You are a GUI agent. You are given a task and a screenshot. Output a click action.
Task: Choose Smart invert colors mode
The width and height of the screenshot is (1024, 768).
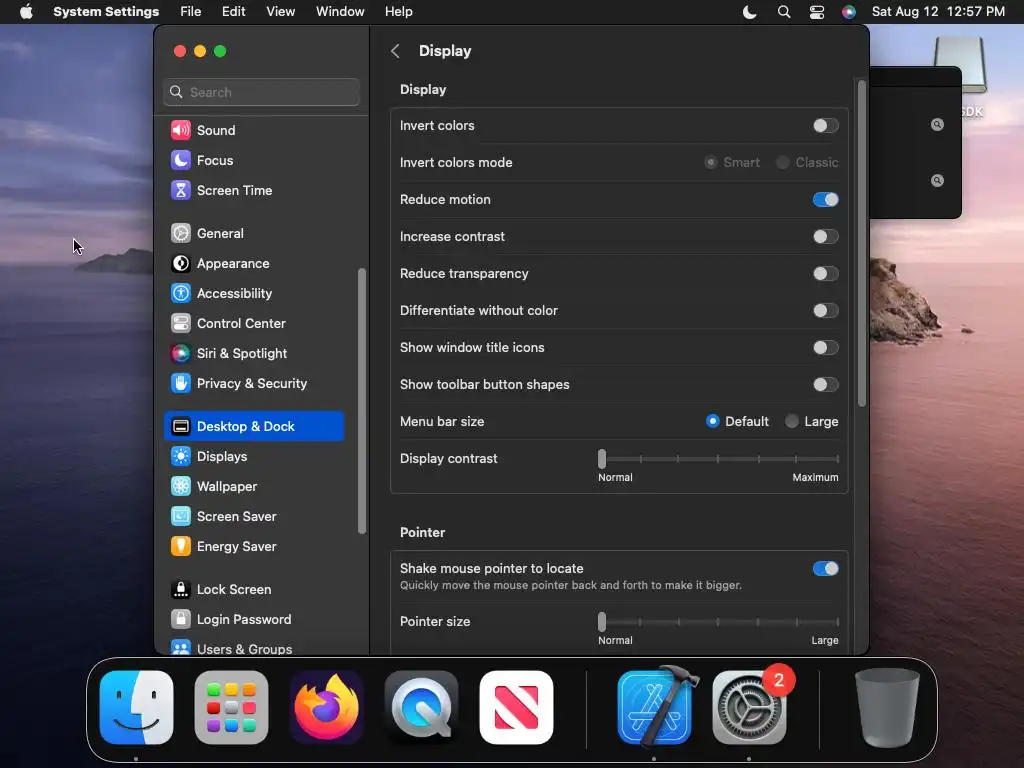[711, 162]
